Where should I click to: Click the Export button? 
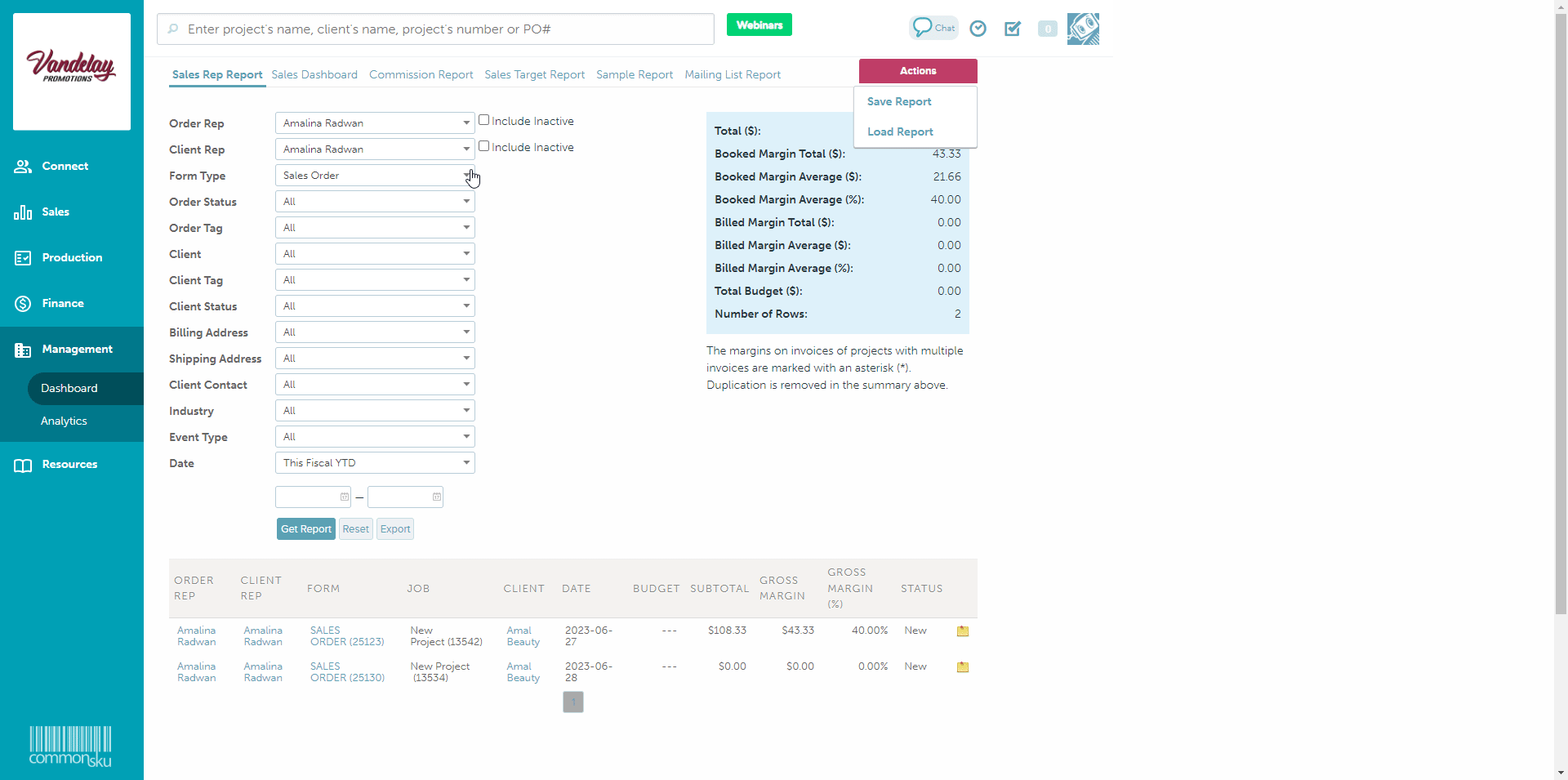395,529
